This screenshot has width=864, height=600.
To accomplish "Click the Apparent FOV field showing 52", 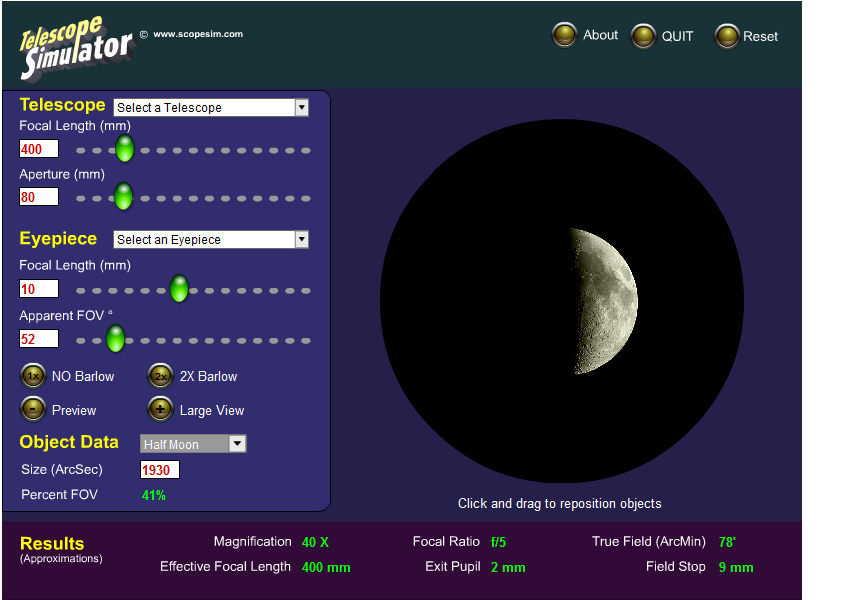I will pyautogui.click(x=39, y=339).
